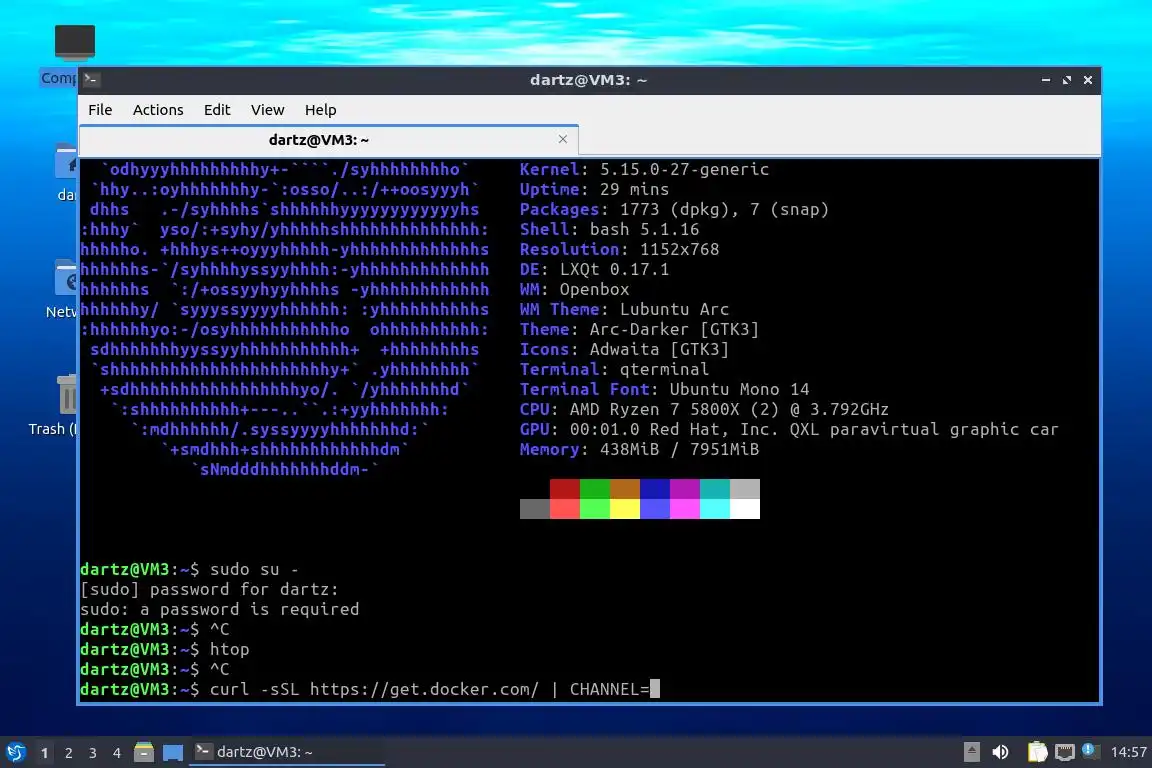
Task: Click the network connection tray icon
Action: [1064, 752]
